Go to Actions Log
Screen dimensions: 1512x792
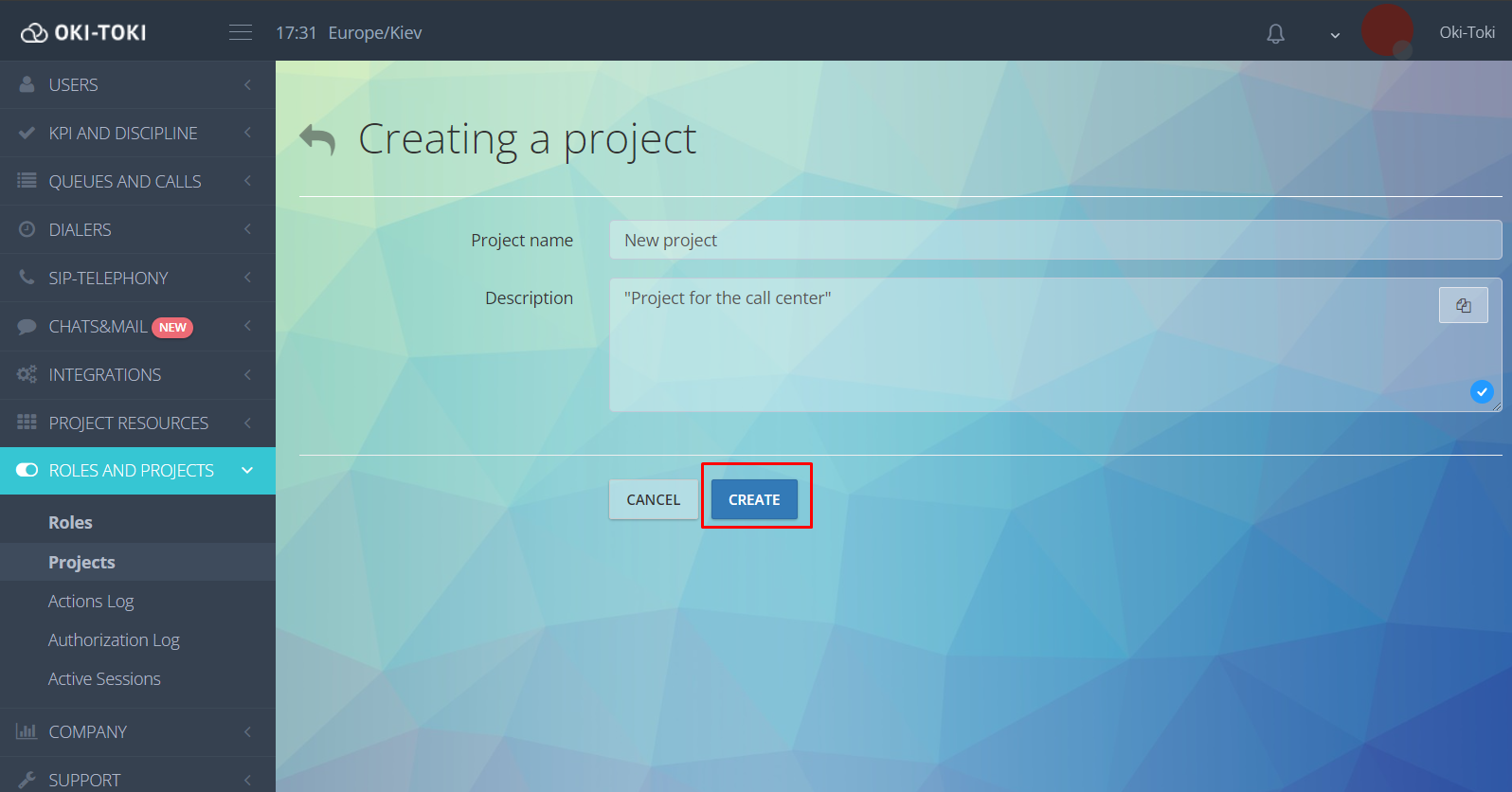point(91,602)
